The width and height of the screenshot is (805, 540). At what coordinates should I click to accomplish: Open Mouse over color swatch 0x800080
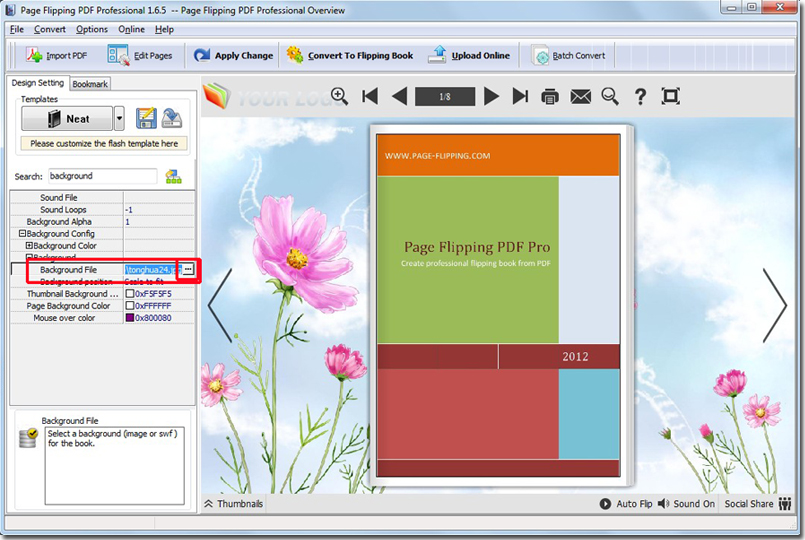pyautogui.click(x=130, y=318)
